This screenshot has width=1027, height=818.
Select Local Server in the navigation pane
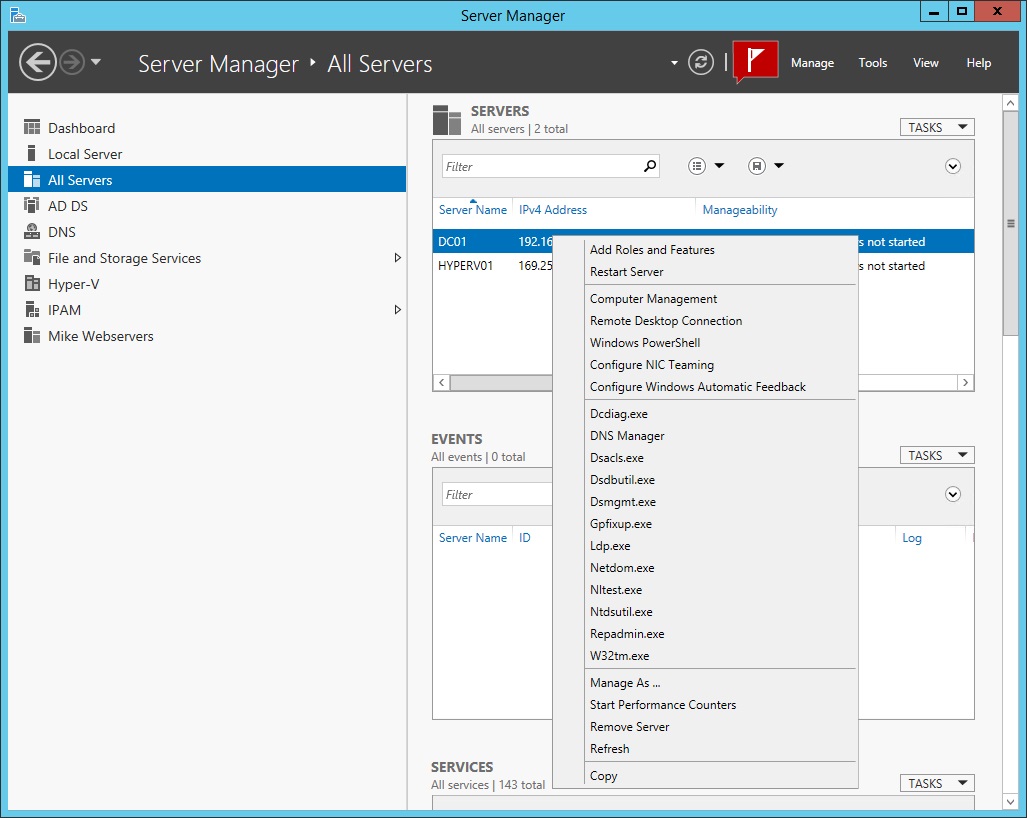(86, 153)
